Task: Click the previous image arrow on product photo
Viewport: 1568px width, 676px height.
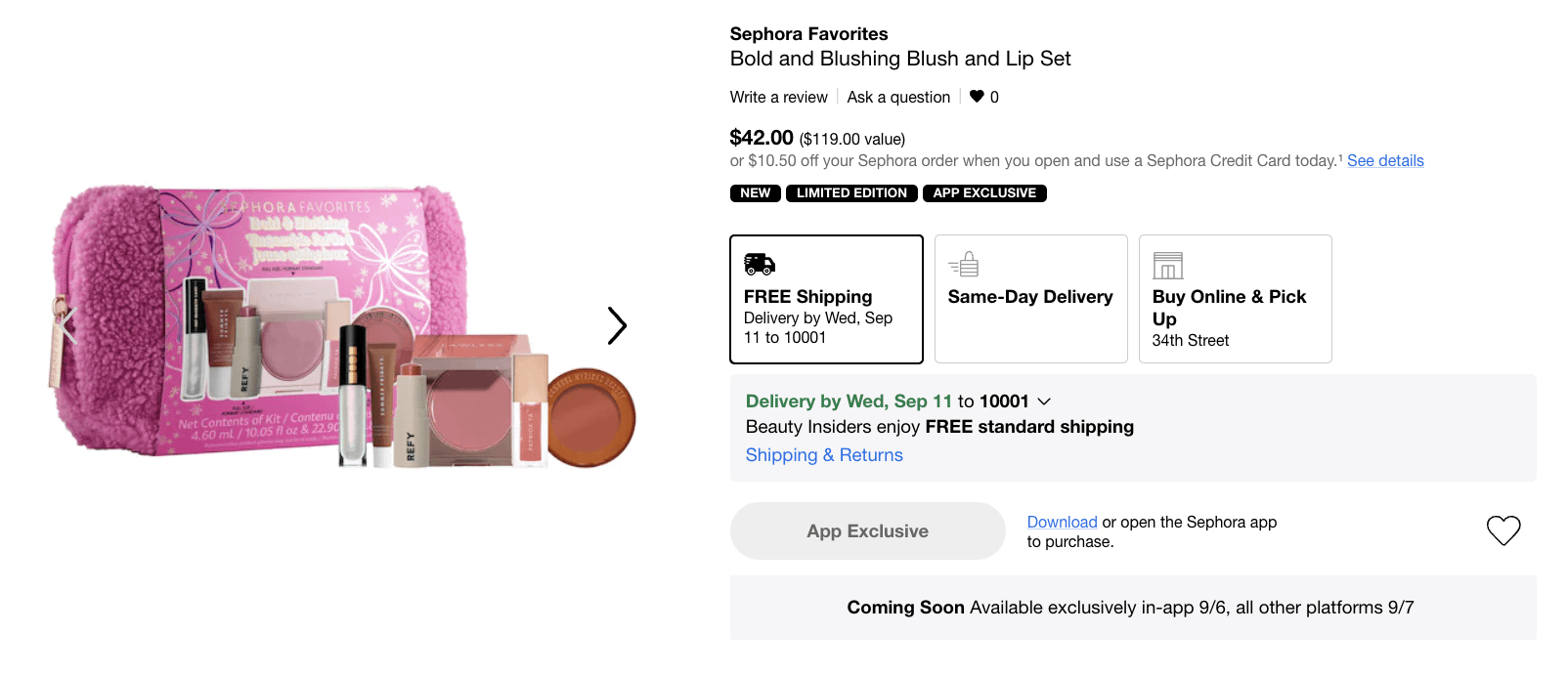Action: [x=66, y=325]
